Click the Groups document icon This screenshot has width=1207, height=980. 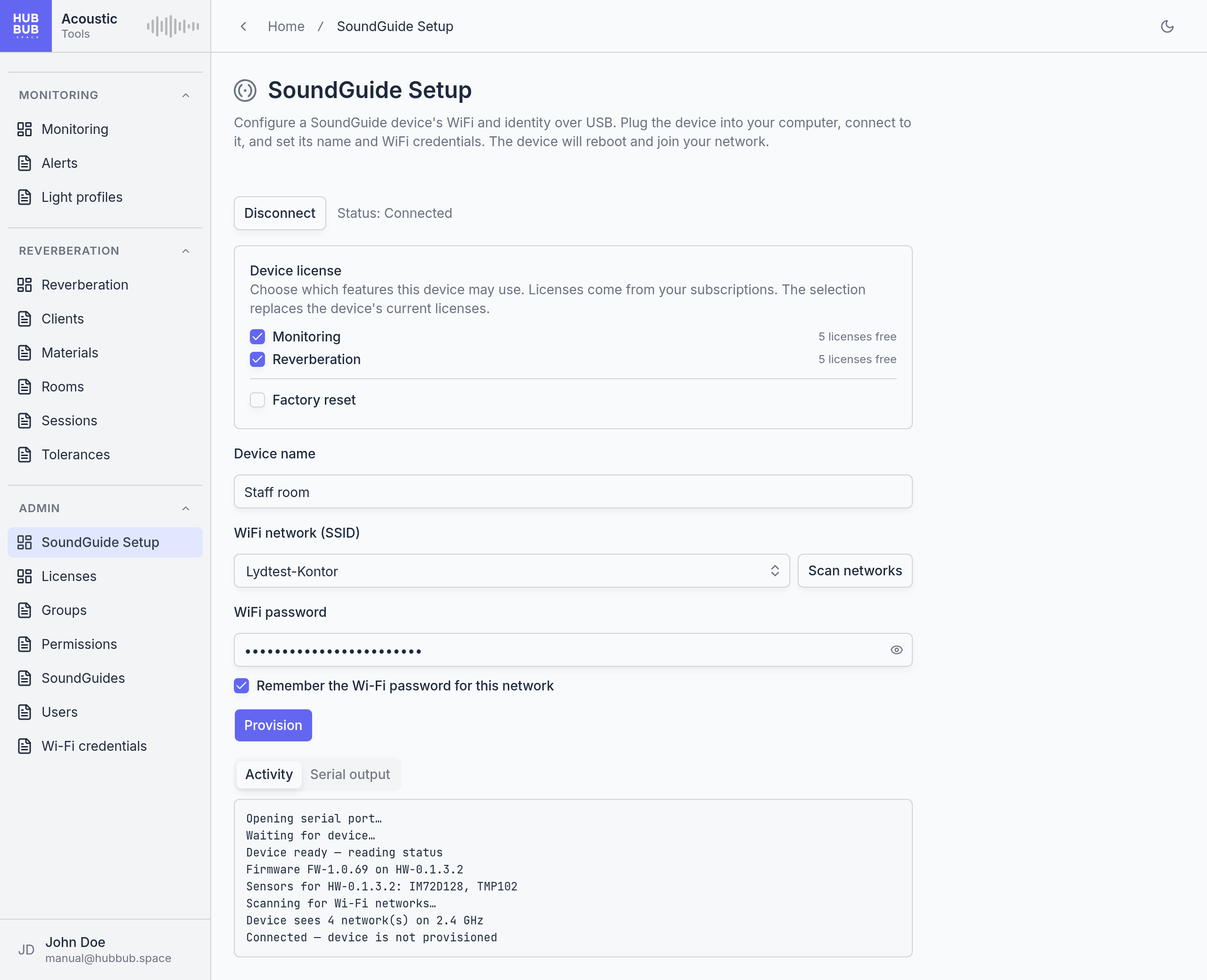(24, 610)
